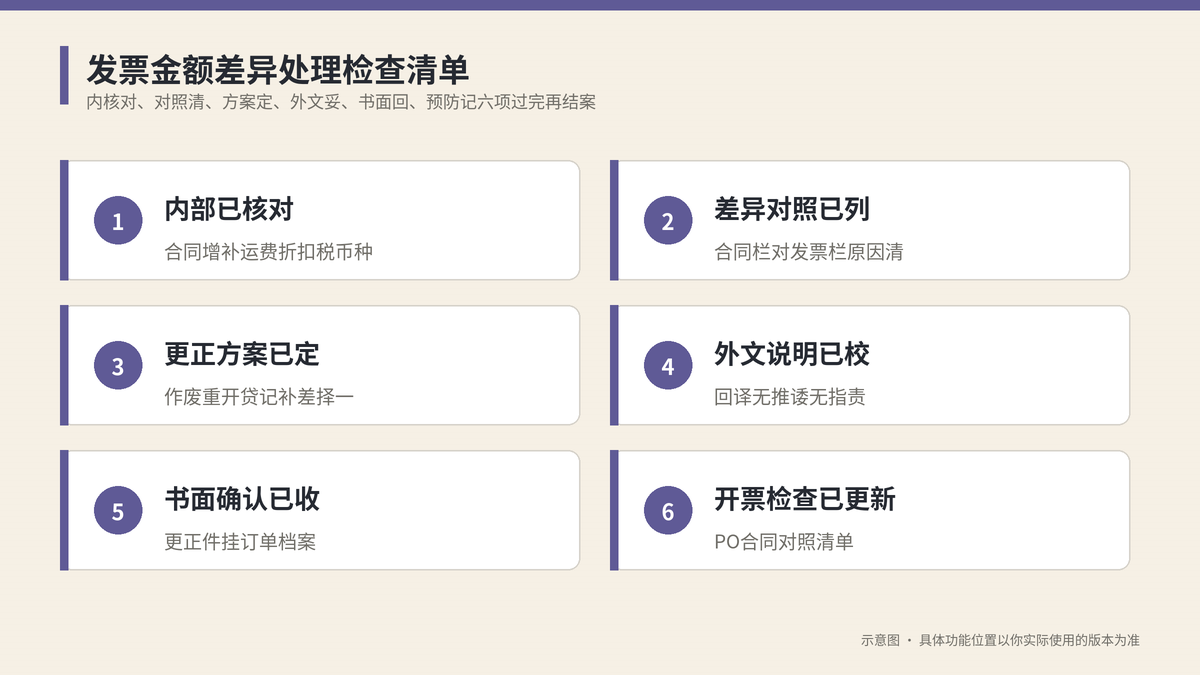Click the number 3 circle badge
The height and width of the screenshot is (675, 1200).
118,366
